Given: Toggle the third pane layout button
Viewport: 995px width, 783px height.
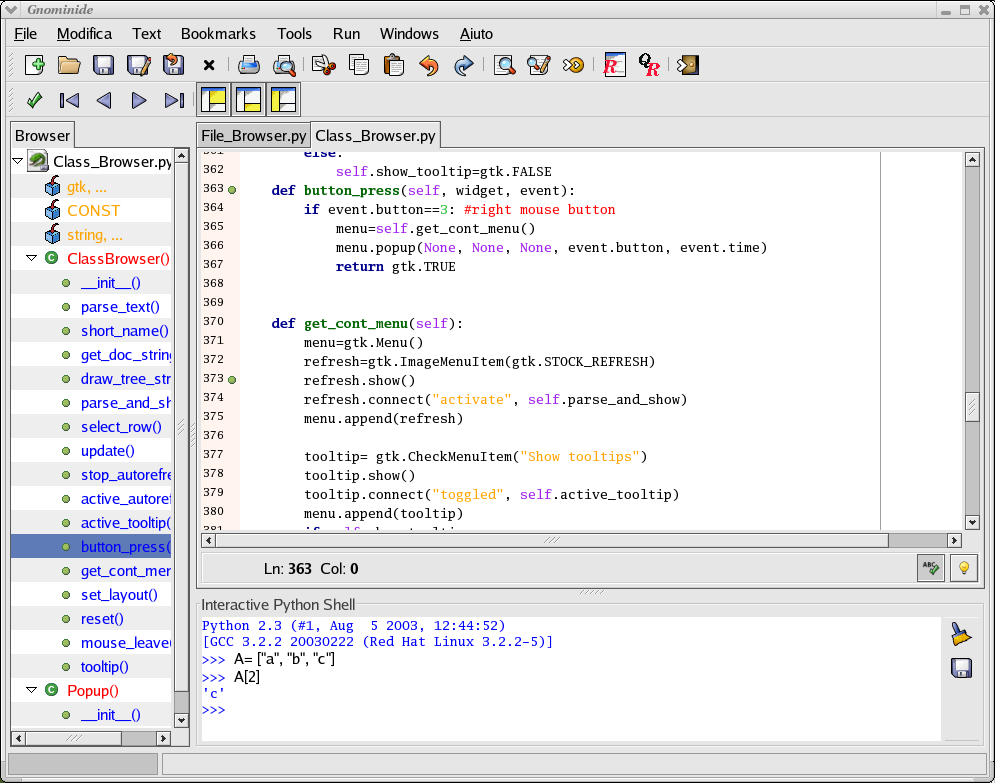Looking at the screenshot, I should coord(283,100).
